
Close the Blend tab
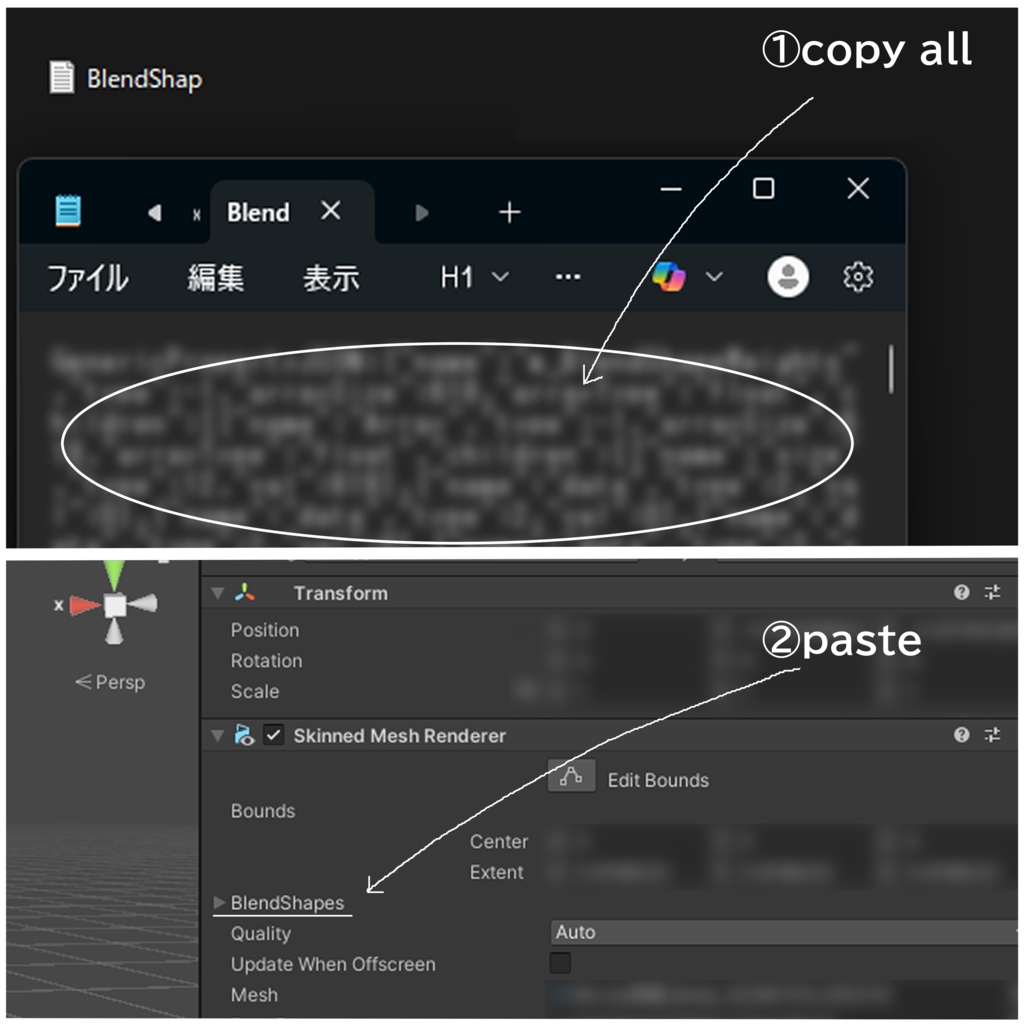[331, 210]
